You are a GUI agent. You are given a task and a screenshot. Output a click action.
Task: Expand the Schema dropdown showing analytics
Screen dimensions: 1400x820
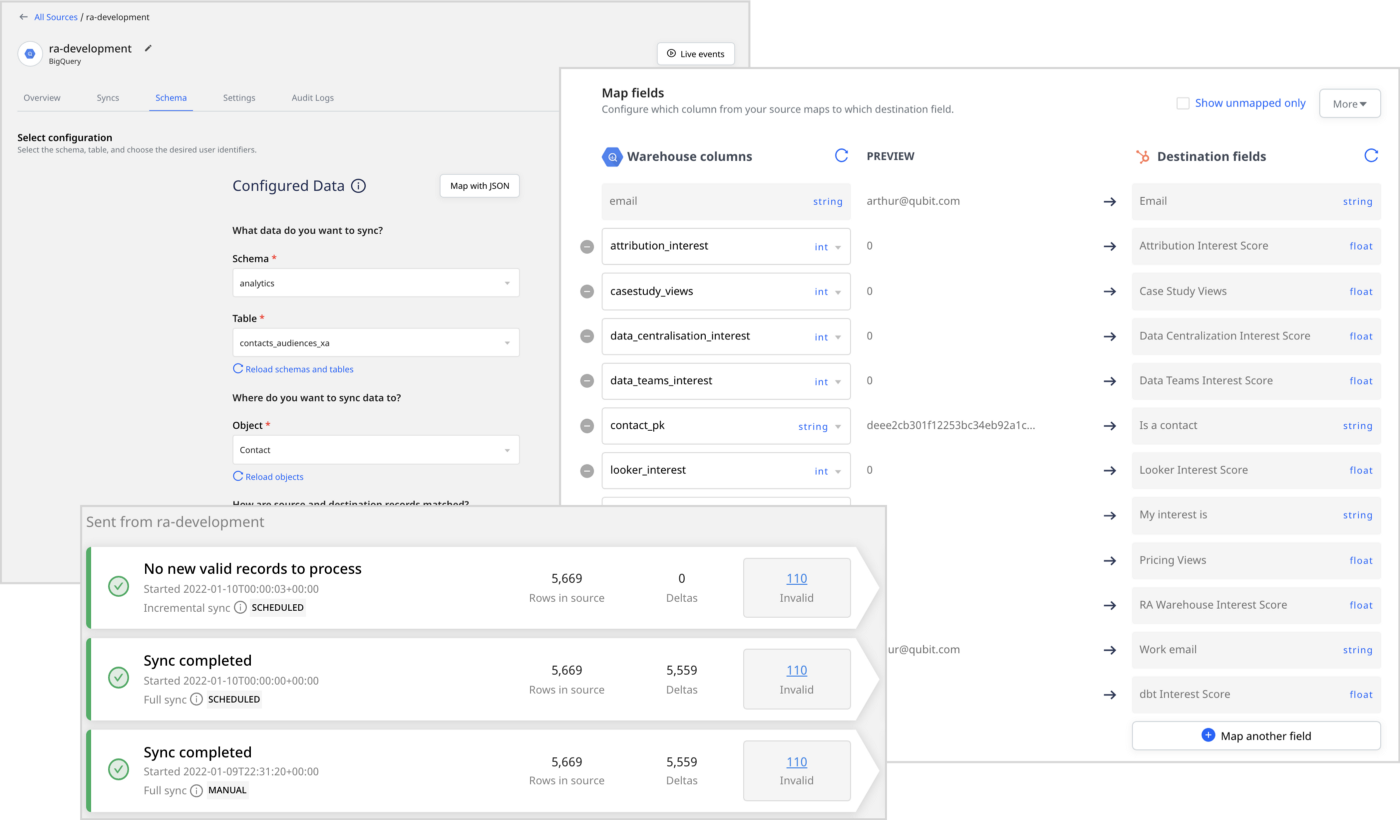click(375, 283)
